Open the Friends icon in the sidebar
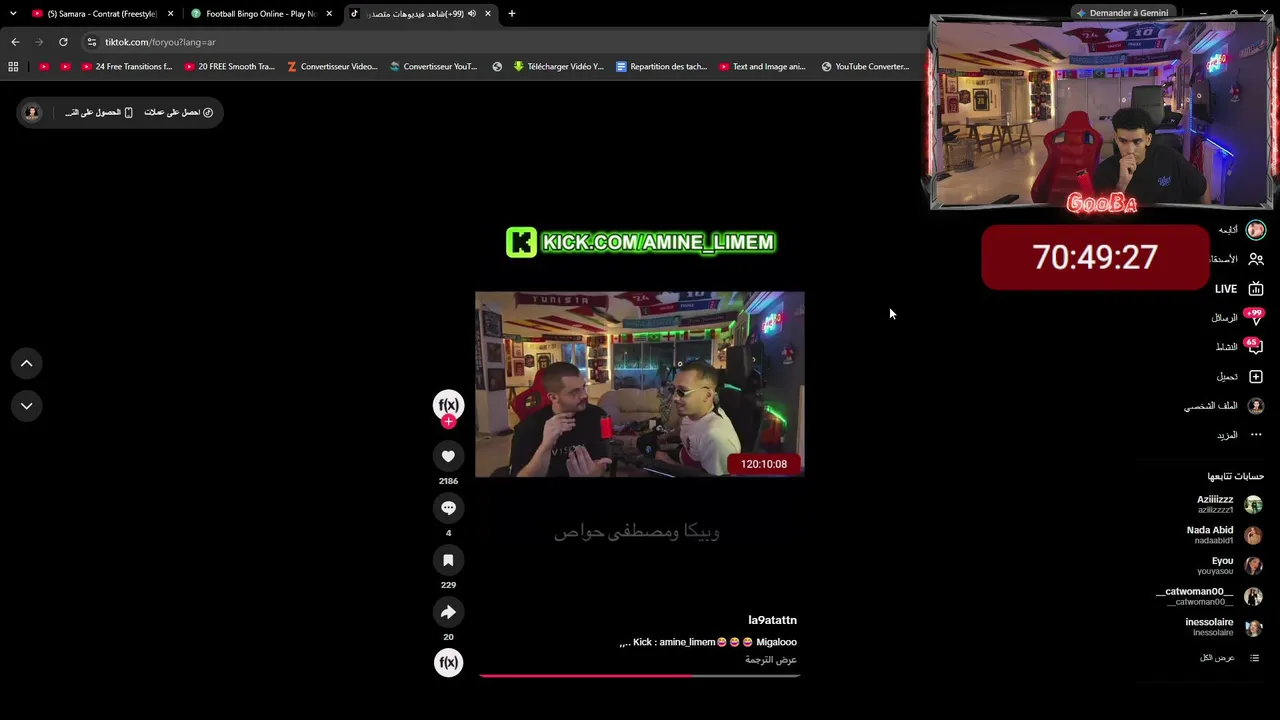 click(x=1256, y=259)
